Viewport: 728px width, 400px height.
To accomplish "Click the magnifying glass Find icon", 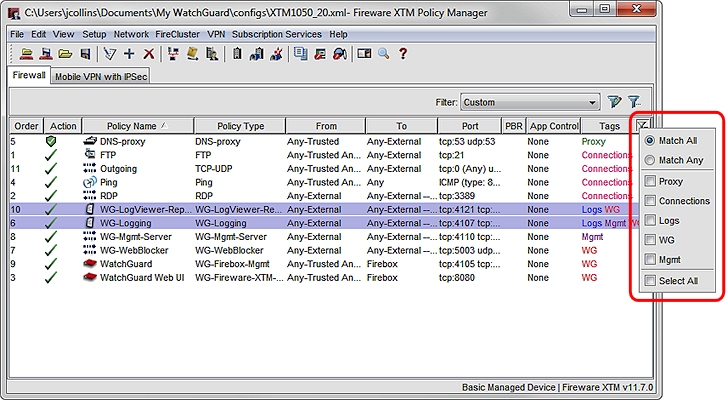I will pyautogui.click(x=384, y=54).
